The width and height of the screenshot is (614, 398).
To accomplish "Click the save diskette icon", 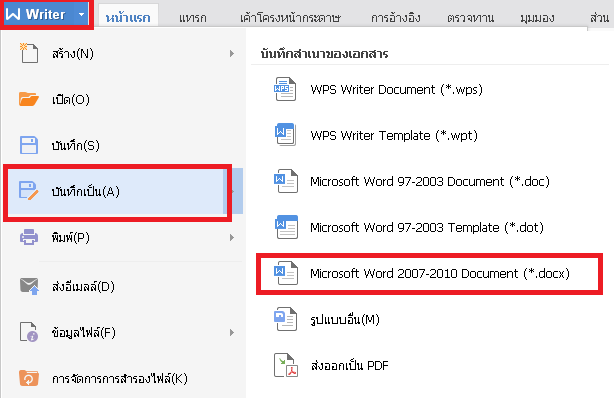I will [x=29, y=145].
